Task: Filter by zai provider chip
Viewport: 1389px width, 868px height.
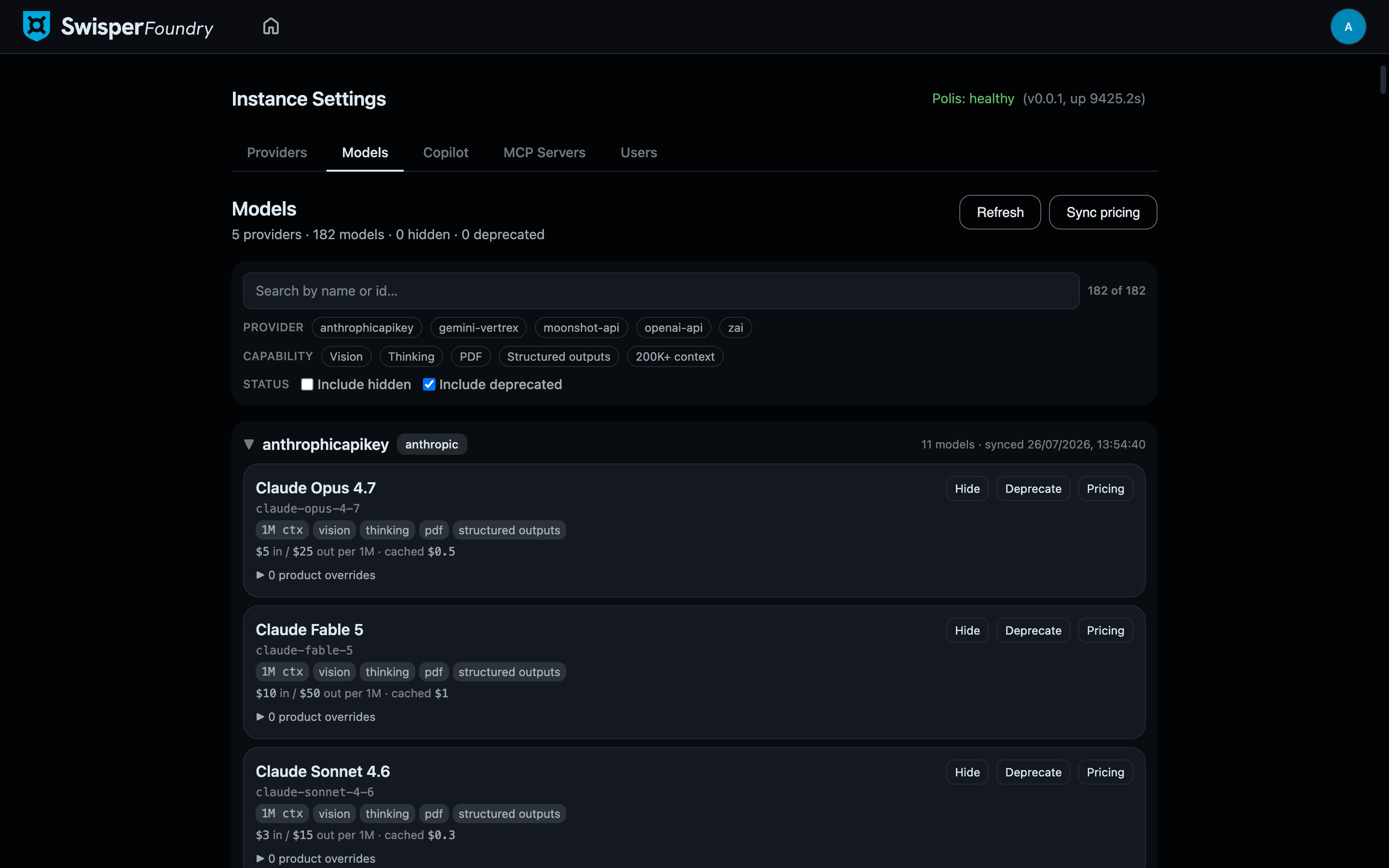Action: (735, 328)
